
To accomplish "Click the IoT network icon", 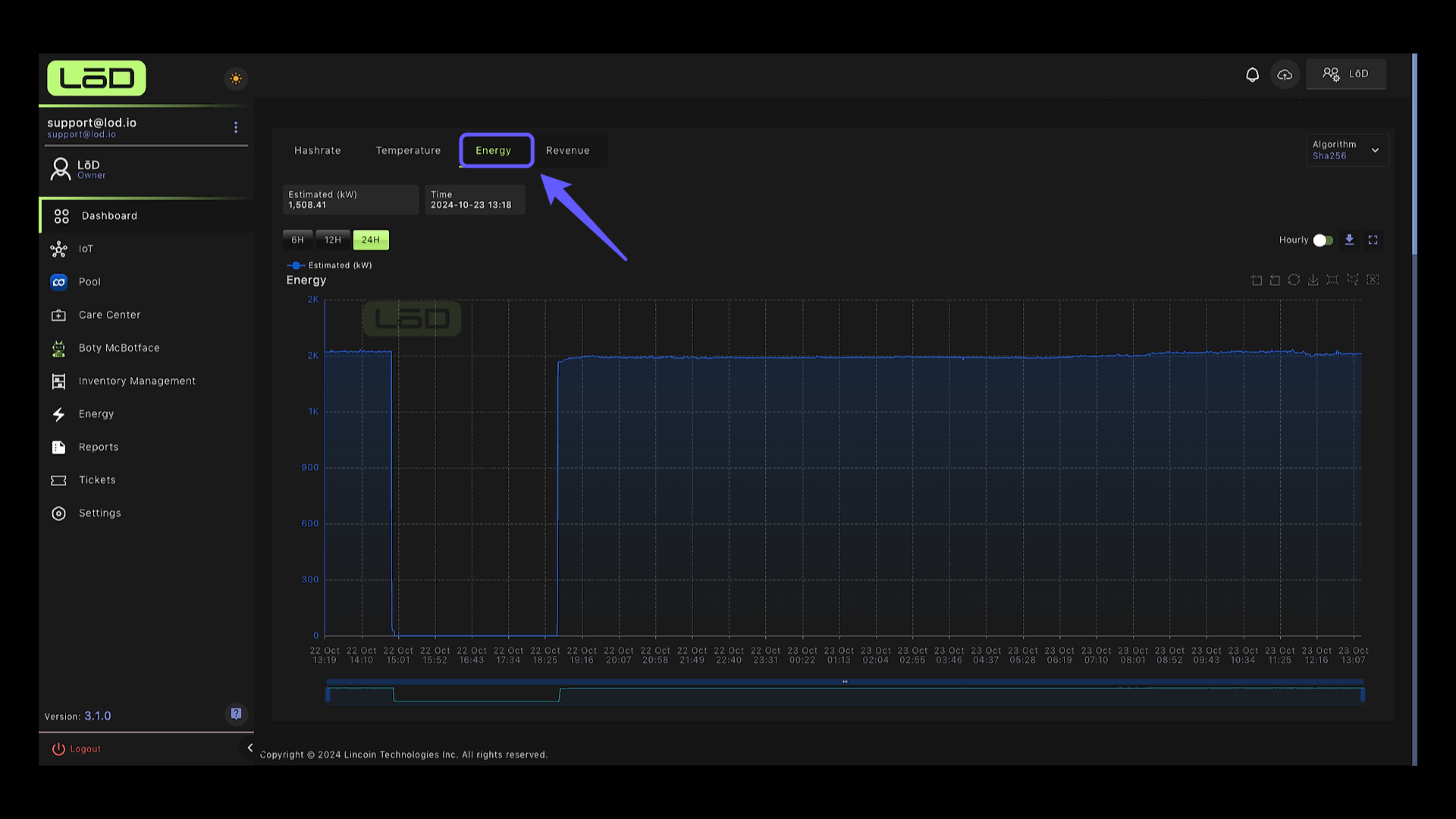I will tap(58, 249).
